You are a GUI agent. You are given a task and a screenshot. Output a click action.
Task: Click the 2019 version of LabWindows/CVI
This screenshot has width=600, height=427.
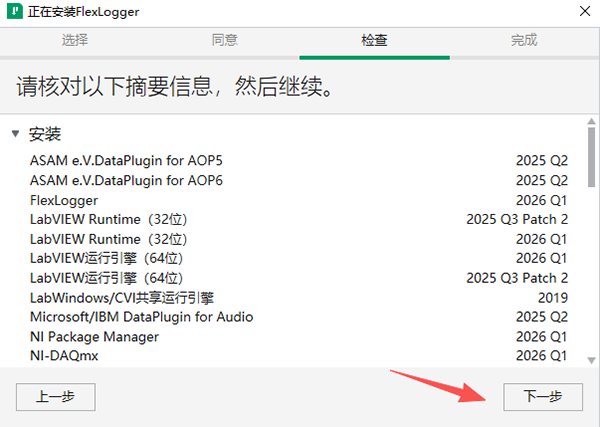pos(553,298)
